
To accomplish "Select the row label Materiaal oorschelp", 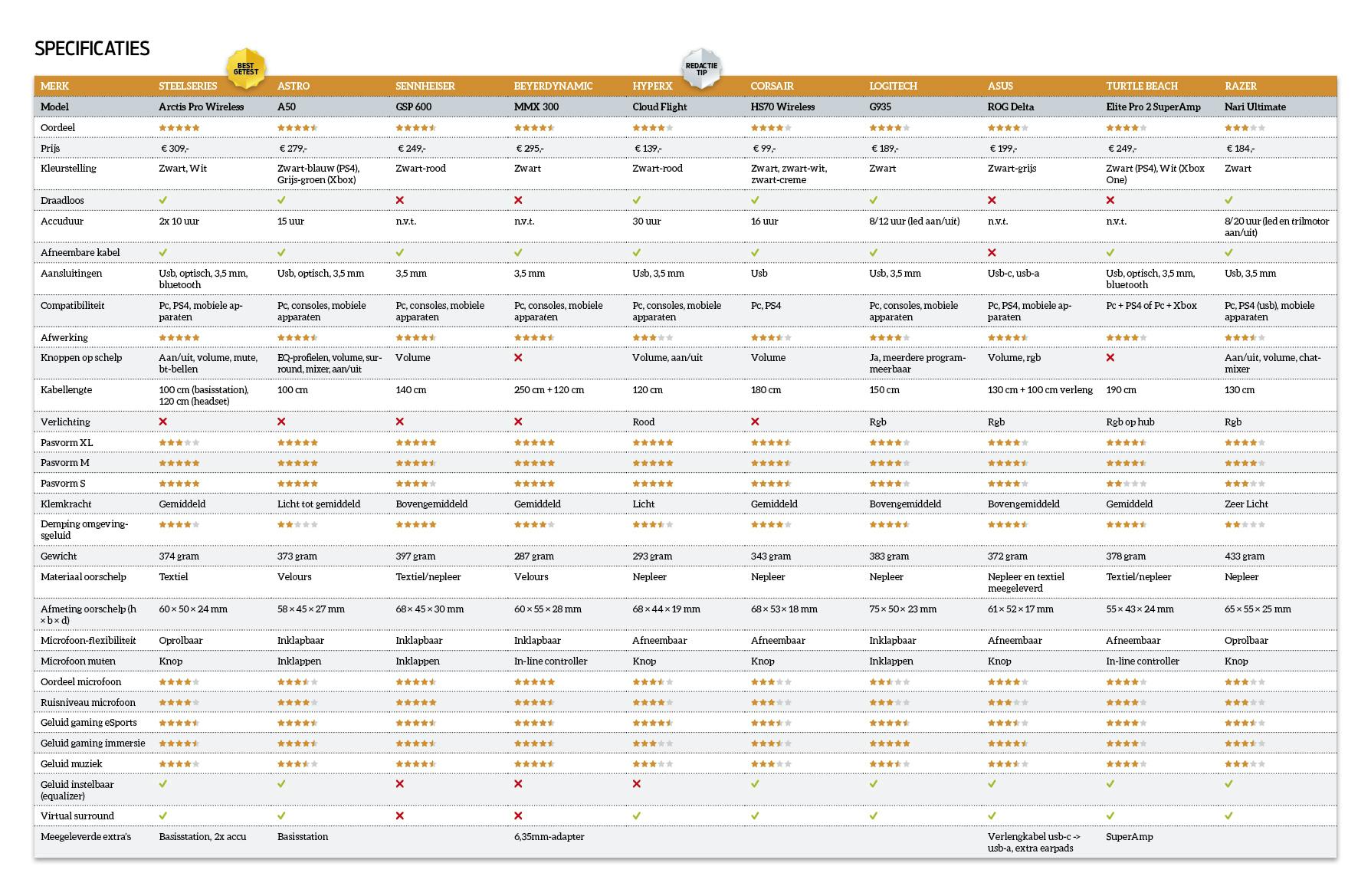I will click(84, 576).
